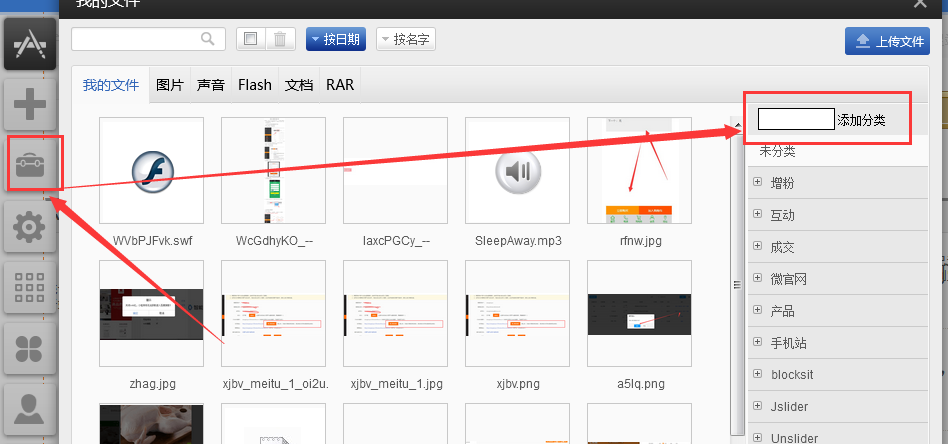Switch to the Flash tab
Screen dimensions: 948x444
coord(254,85)
